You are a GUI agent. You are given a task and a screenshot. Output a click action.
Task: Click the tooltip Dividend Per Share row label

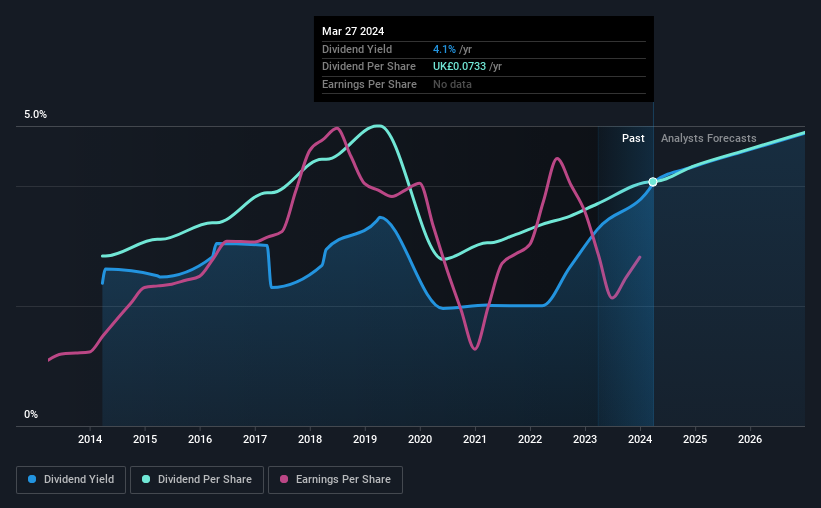(369, 67)
